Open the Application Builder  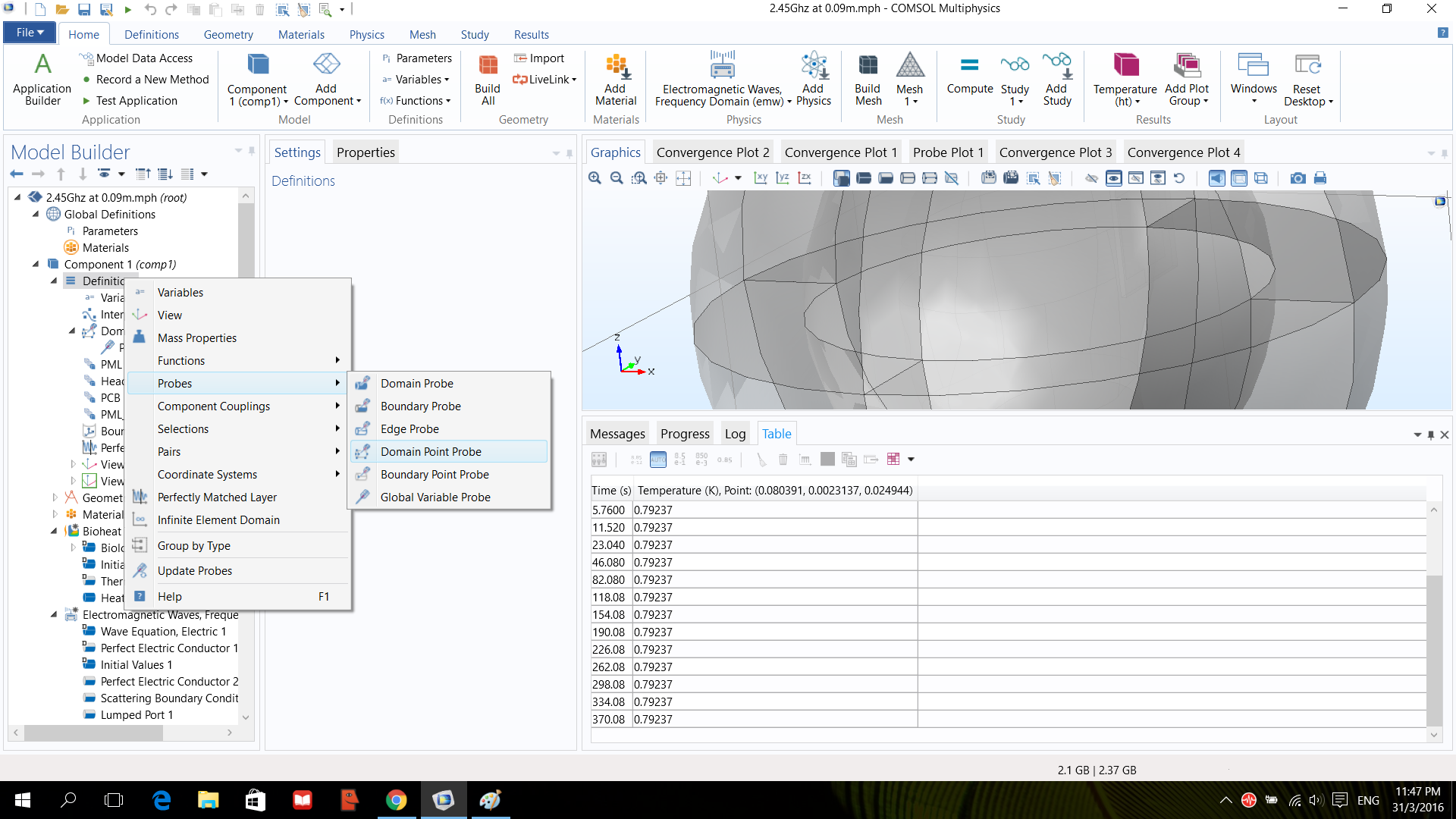coord(42,80)
